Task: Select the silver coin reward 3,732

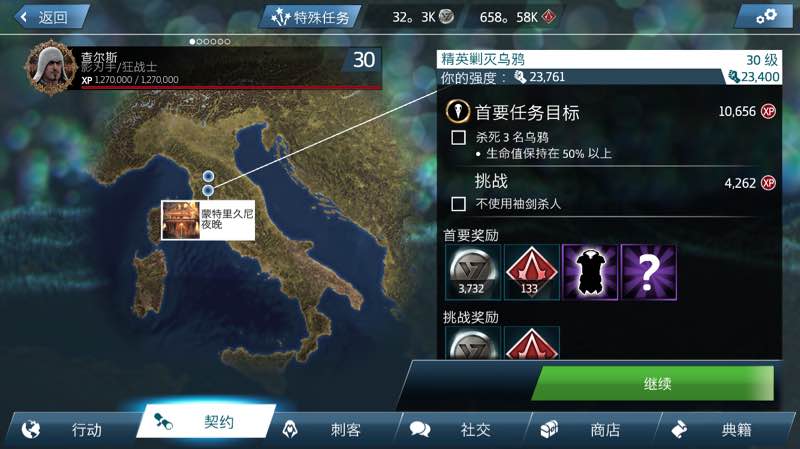Action: 473,272
